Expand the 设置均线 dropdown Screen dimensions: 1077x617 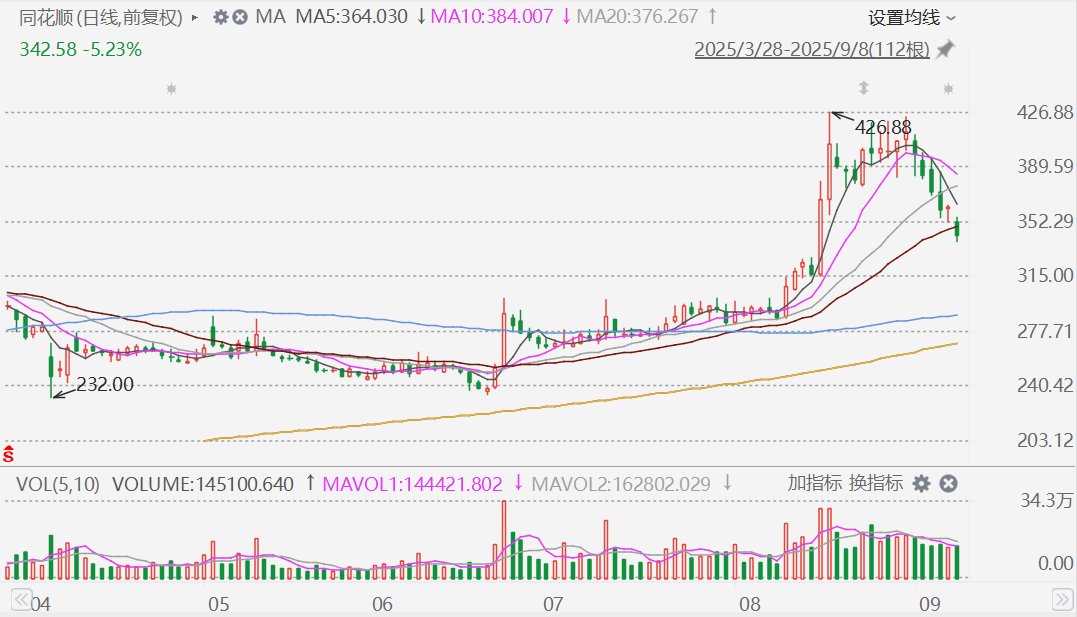tap(911, 18)
